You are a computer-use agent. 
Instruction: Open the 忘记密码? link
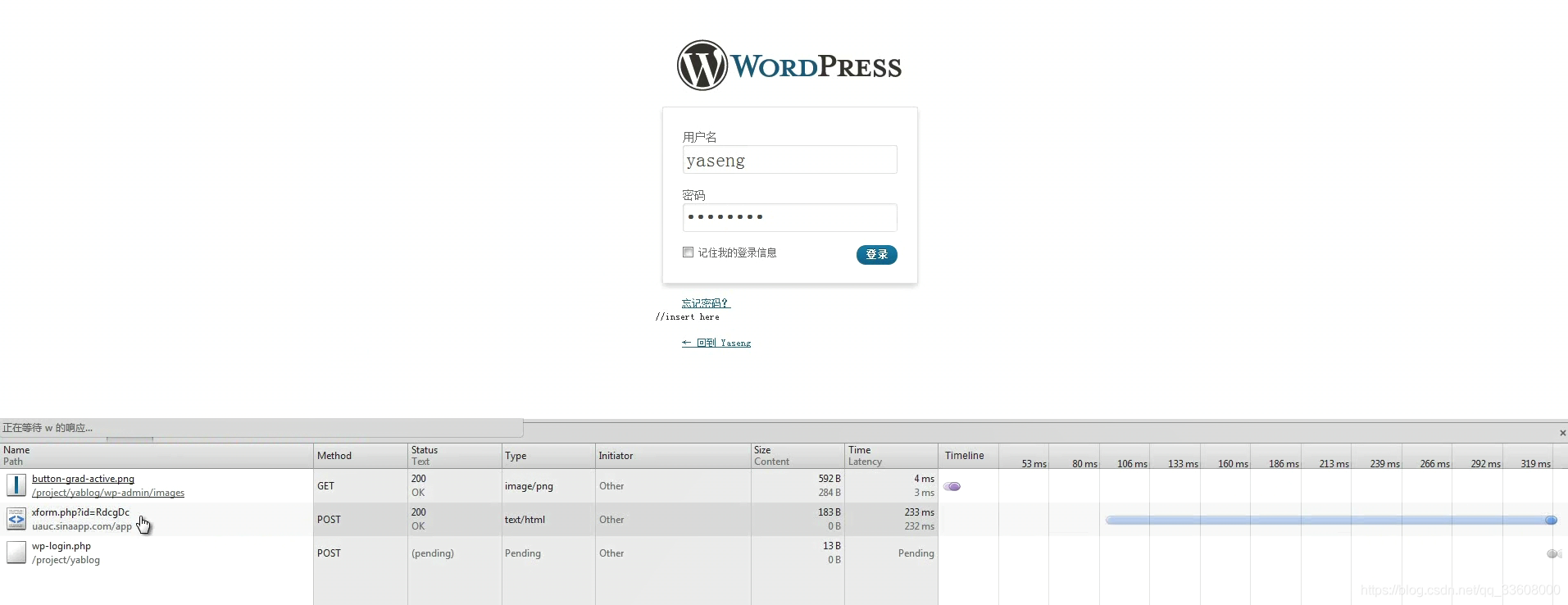tap(705, 303)
